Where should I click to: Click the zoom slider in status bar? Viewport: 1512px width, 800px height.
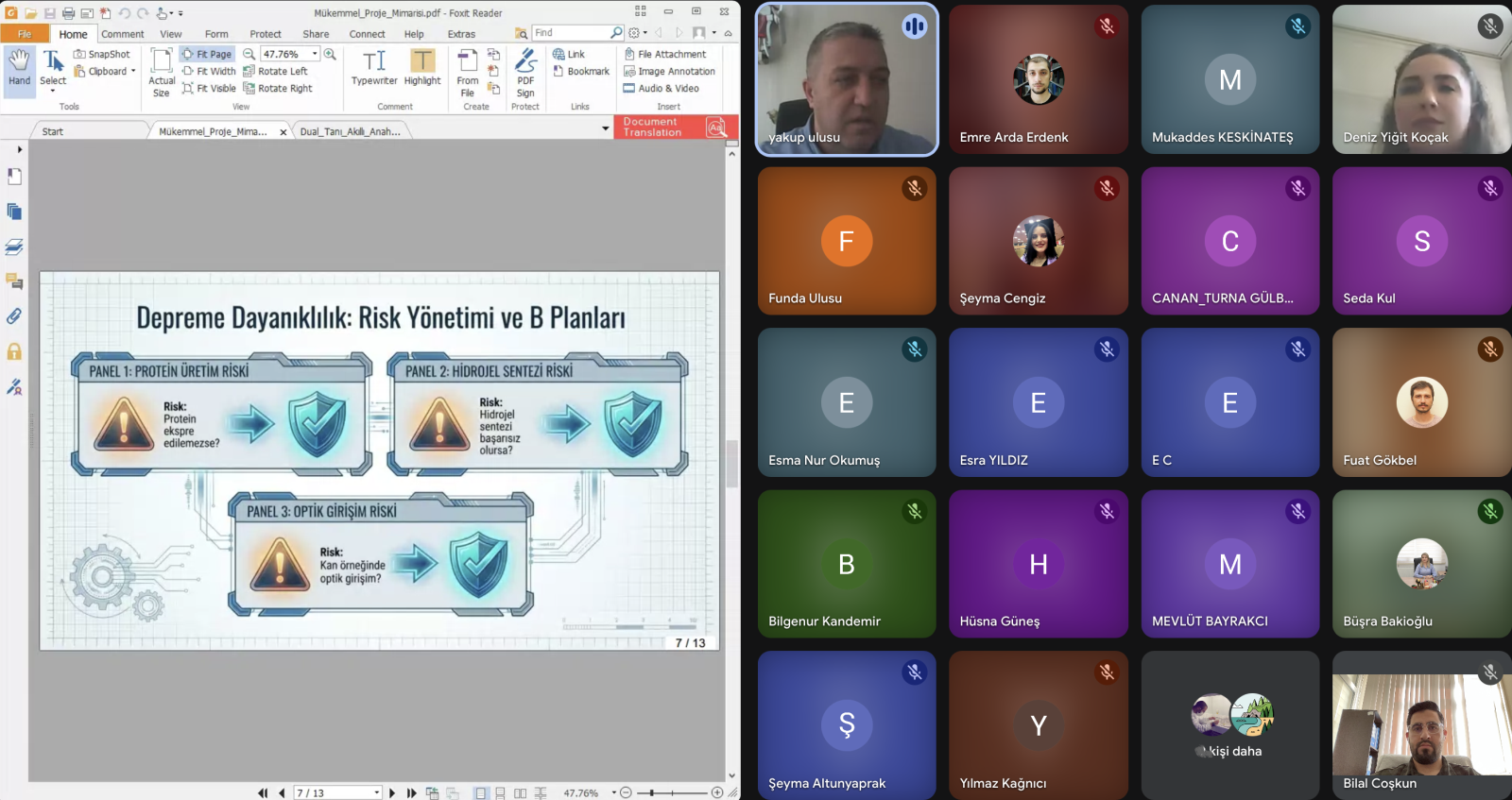(671, 792)
